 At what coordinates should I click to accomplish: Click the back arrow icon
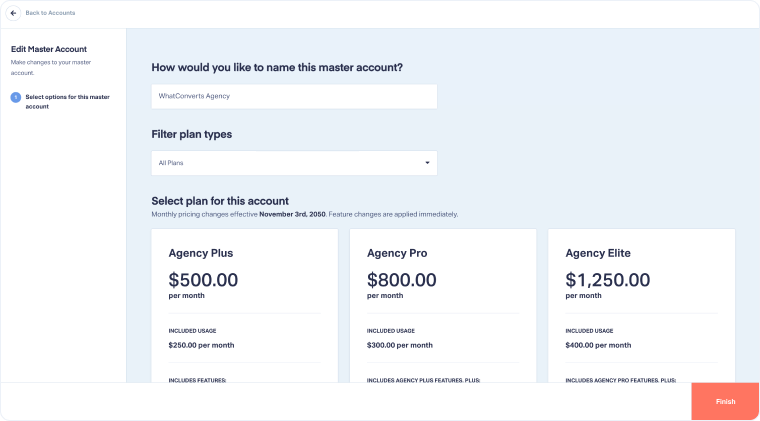click(x=14, y=13)
